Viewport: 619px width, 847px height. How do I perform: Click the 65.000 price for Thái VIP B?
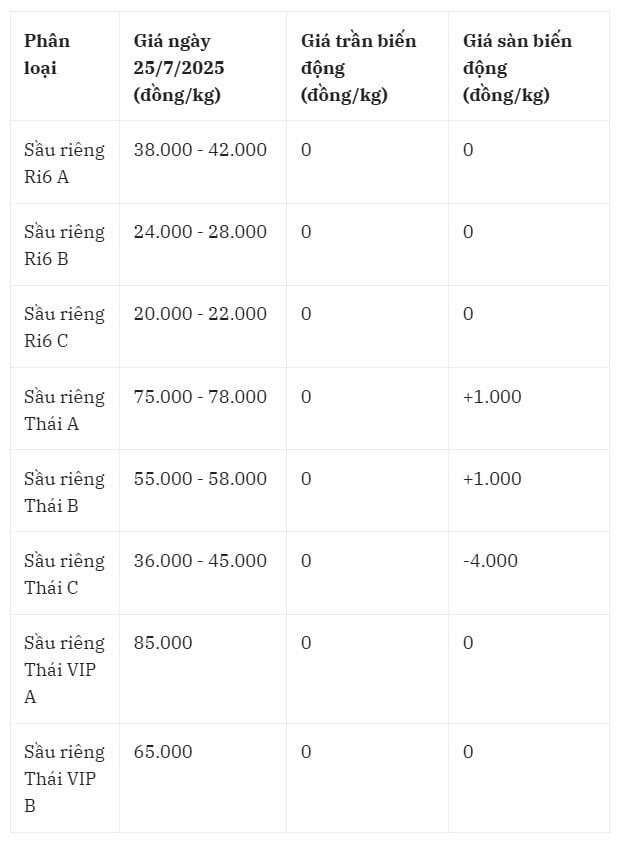163,752
